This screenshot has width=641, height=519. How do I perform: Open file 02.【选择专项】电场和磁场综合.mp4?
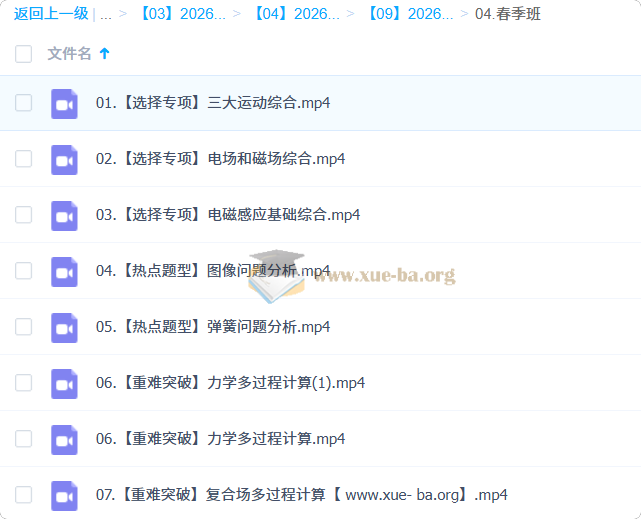click(220, 159)
